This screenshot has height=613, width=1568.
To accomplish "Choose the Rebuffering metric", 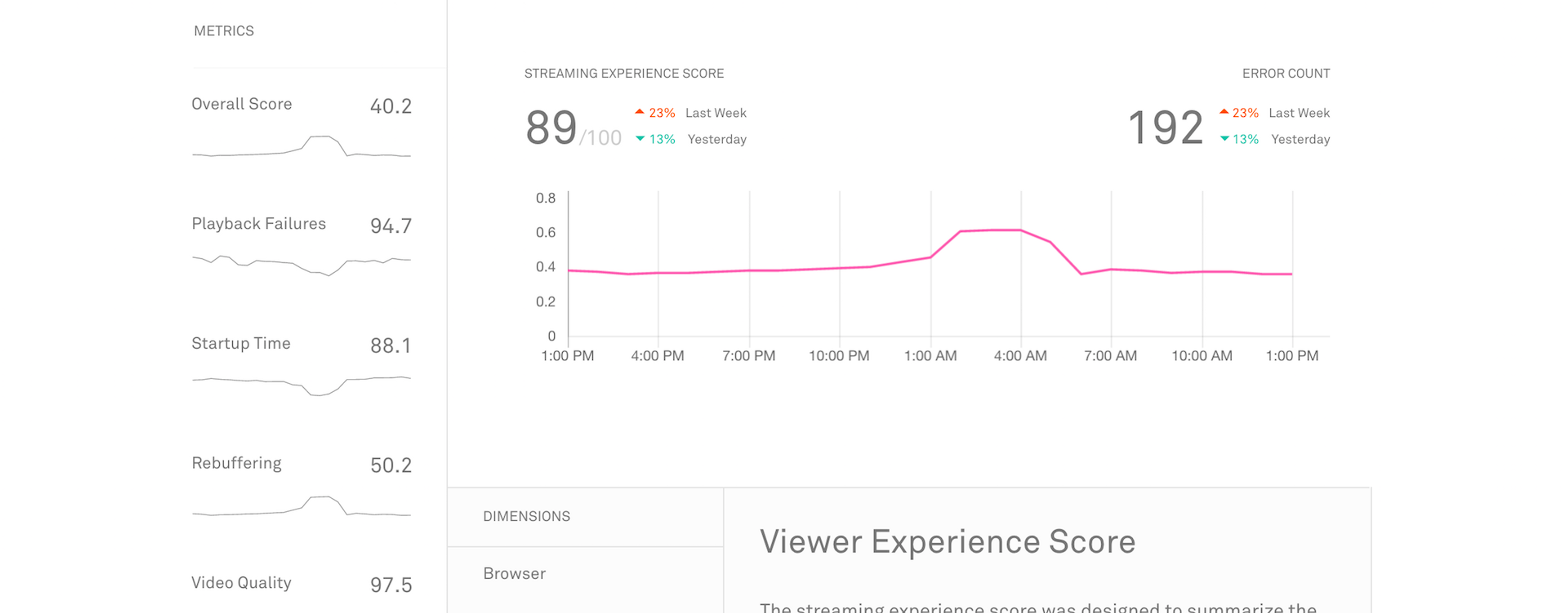I will (x=236, y=463).
